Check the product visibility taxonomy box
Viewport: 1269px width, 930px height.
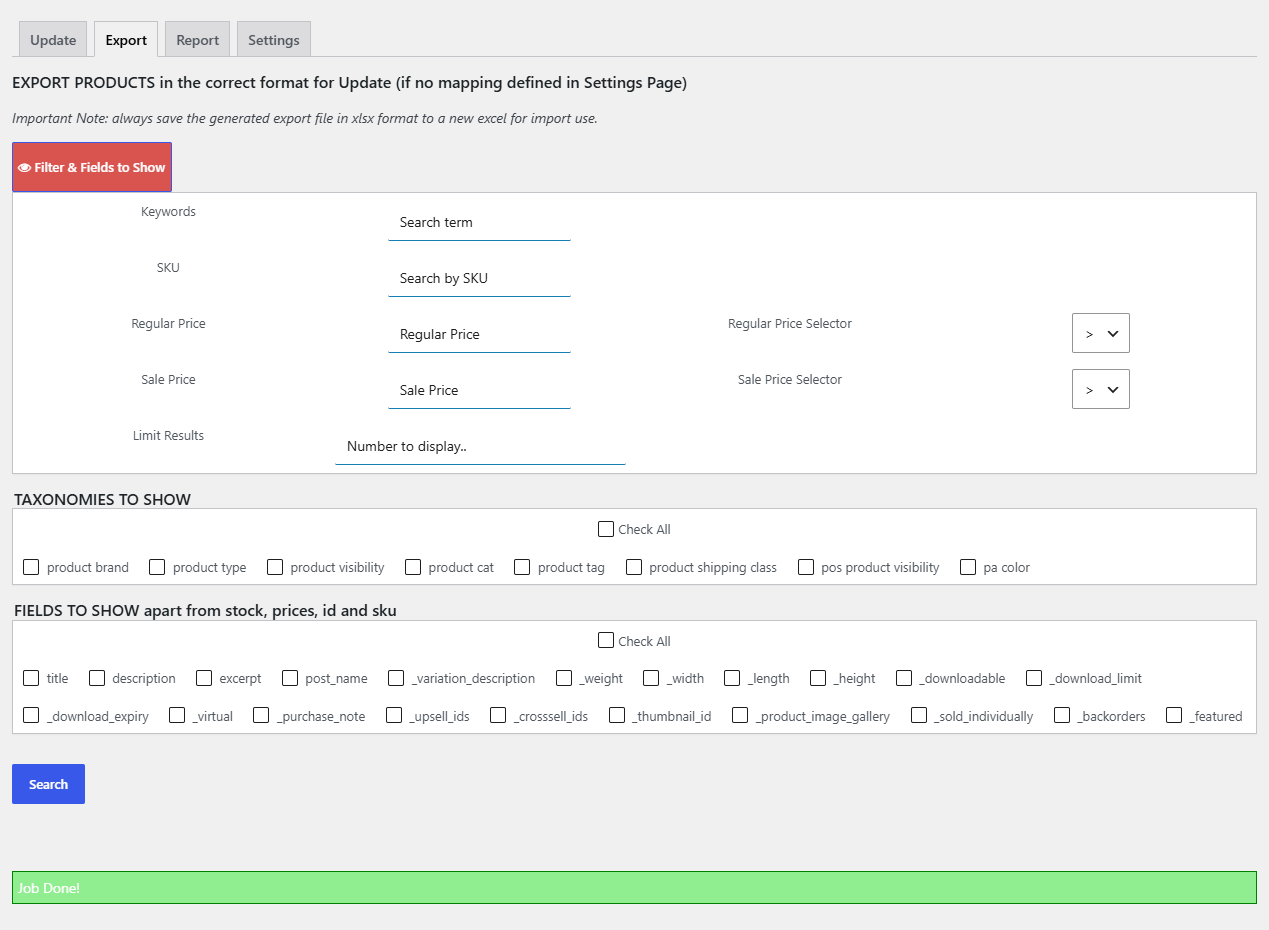275,567
